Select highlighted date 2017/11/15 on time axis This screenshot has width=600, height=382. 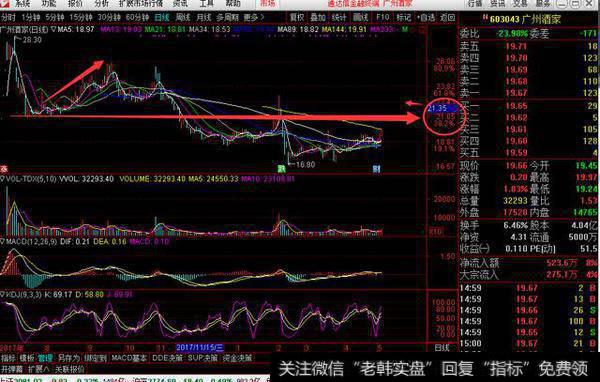coord(199,348)
